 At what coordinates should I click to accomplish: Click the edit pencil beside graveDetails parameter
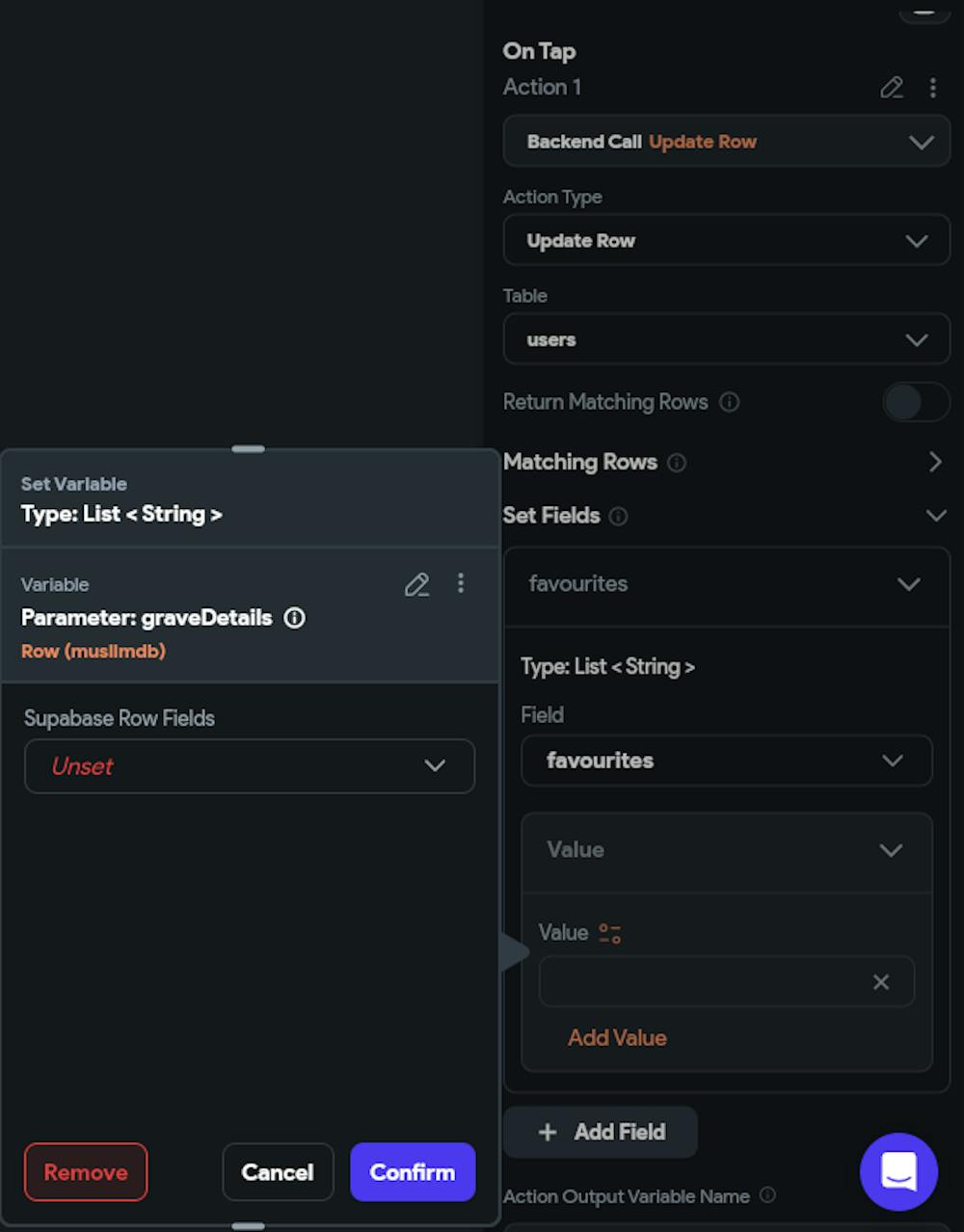[416, 584]
